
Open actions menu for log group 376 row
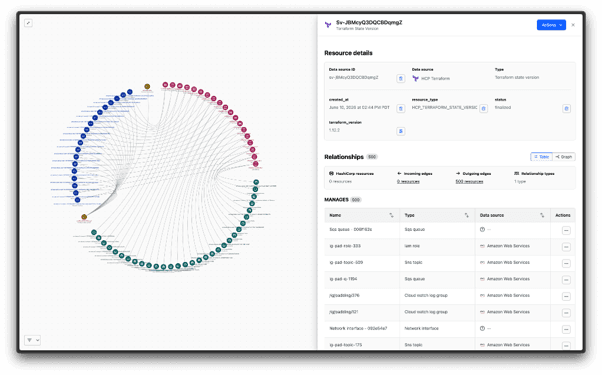tap(566, 296)
